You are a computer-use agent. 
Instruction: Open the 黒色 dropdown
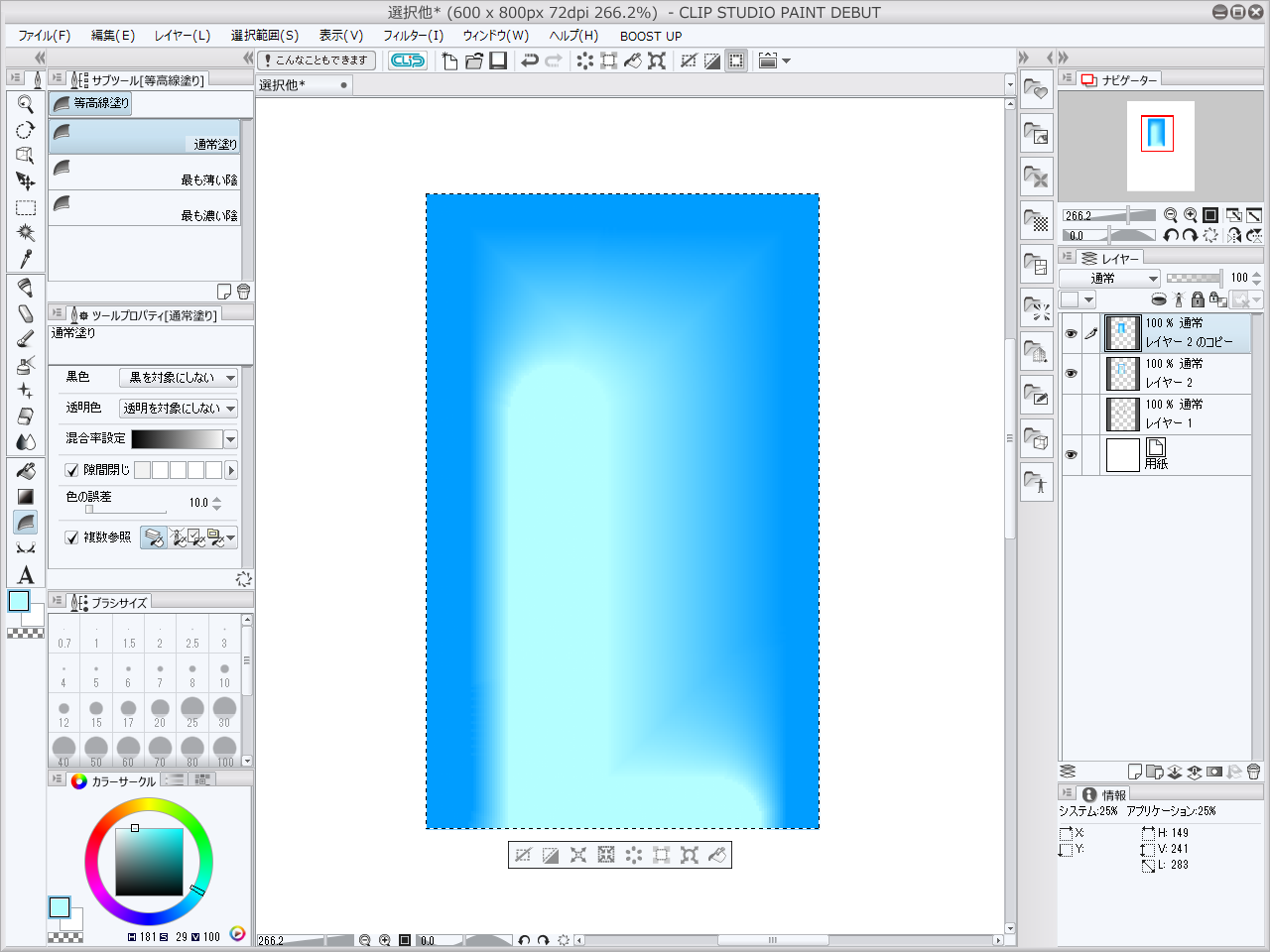[179, 378]
